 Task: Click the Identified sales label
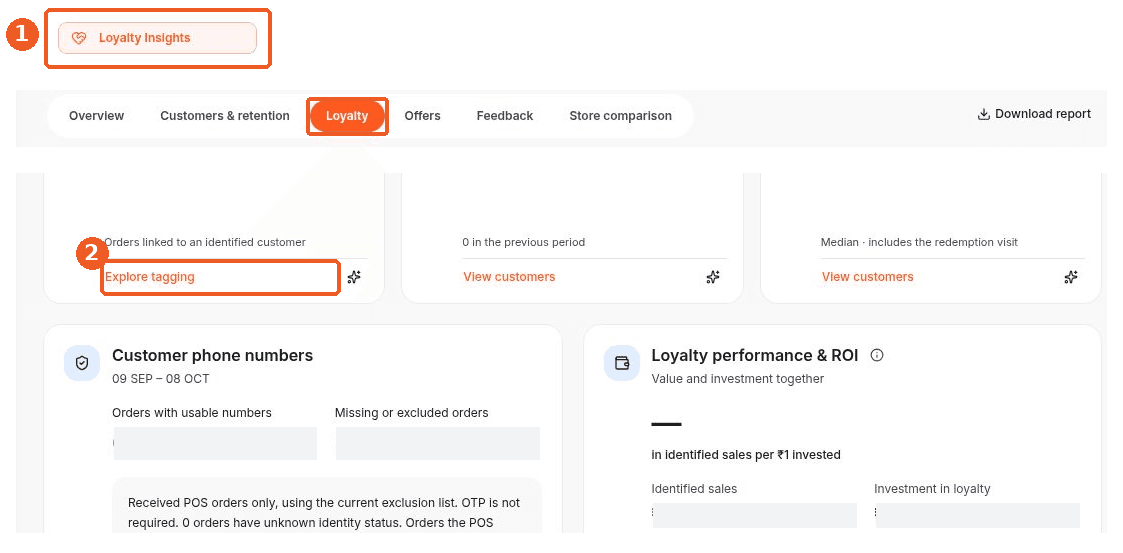[694, 489]
